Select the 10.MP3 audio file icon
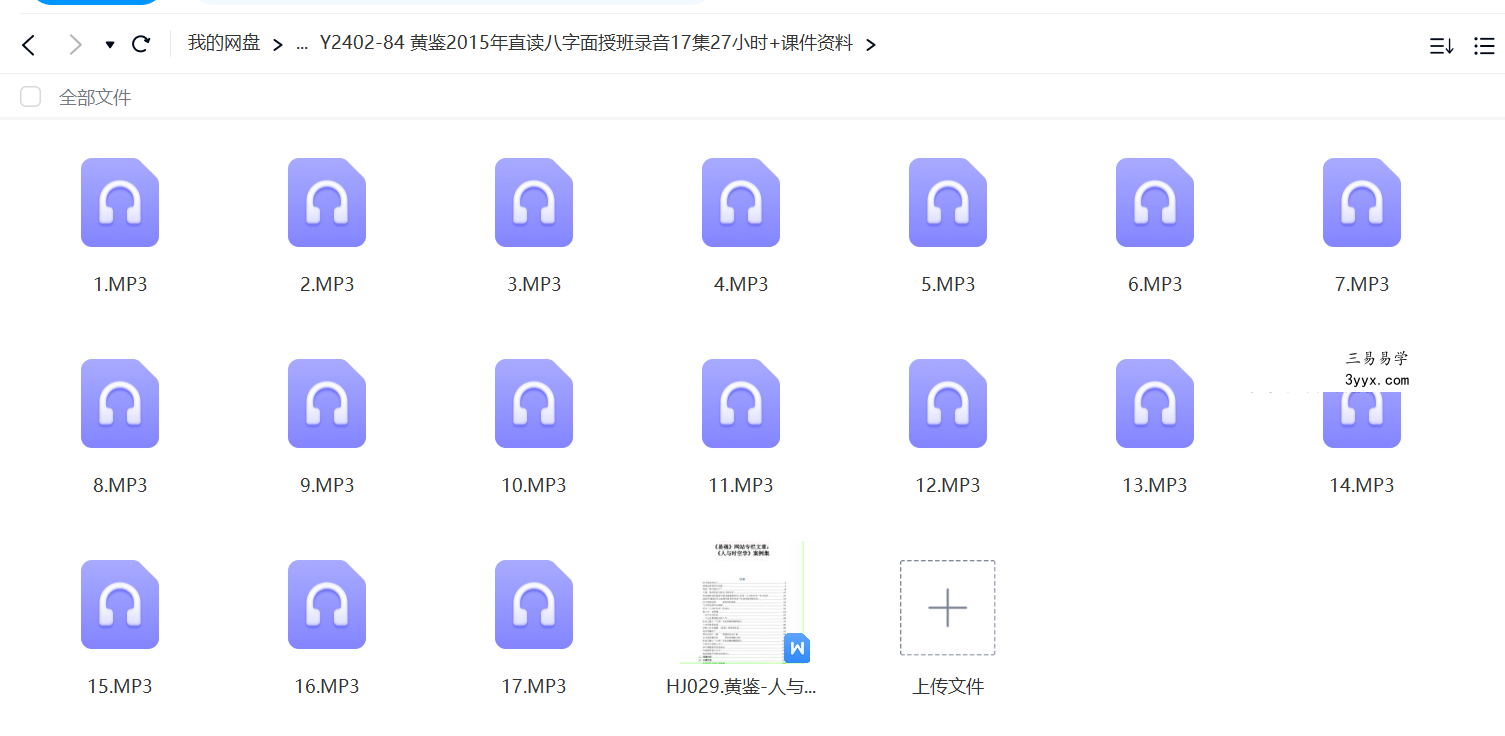The height and width of the screenshot is (736, 1505). 534,403
